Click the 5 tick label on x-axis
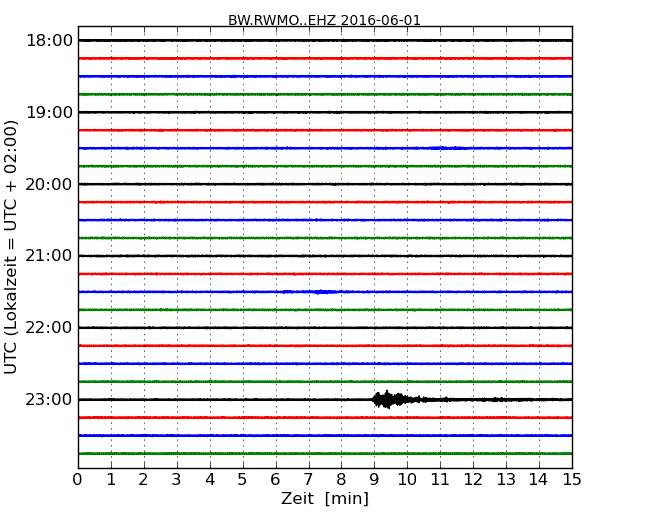Viewport: 650px width, 520px height. coord(243,480)
